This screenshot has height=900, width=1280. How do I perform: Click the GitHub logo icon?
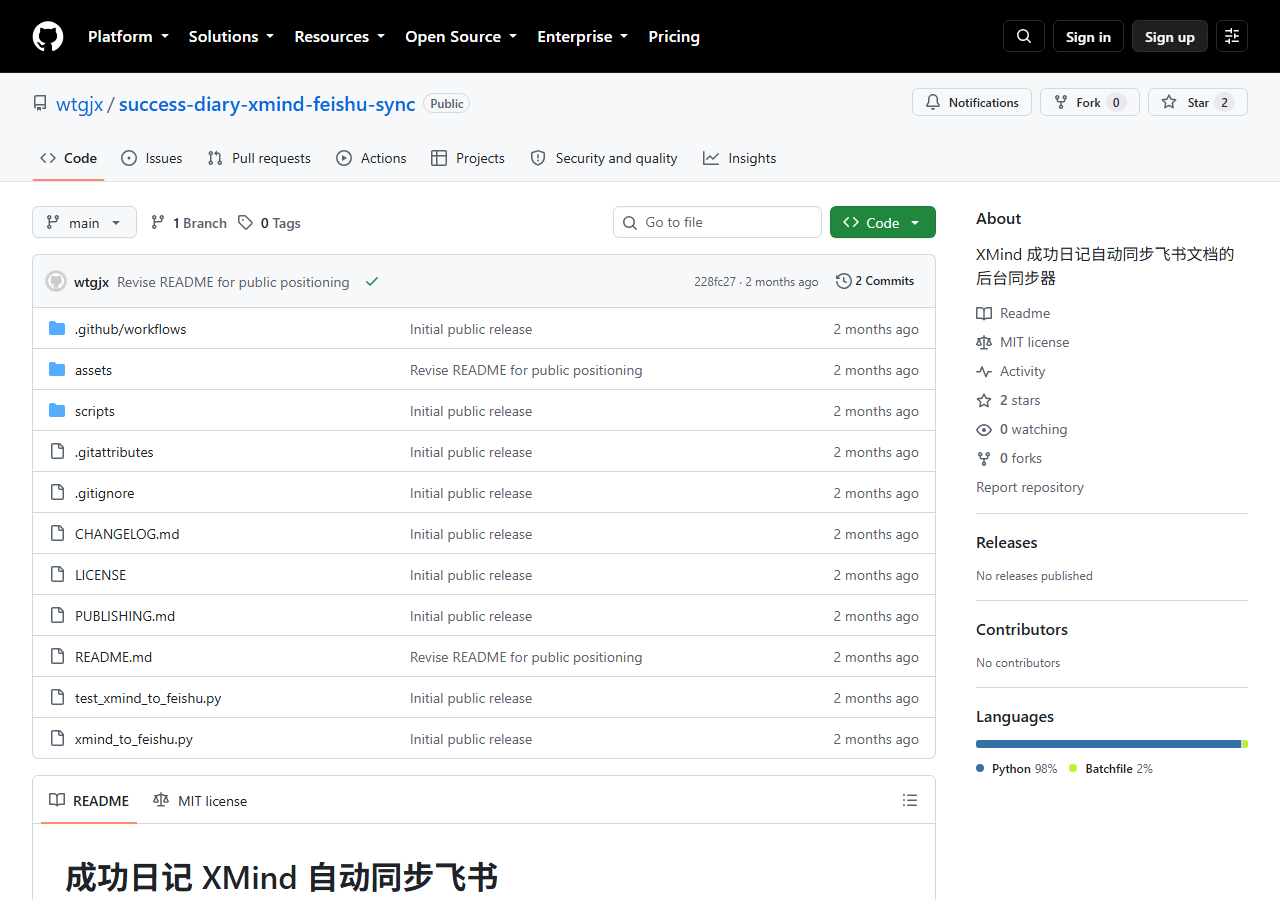coord(48,36)
